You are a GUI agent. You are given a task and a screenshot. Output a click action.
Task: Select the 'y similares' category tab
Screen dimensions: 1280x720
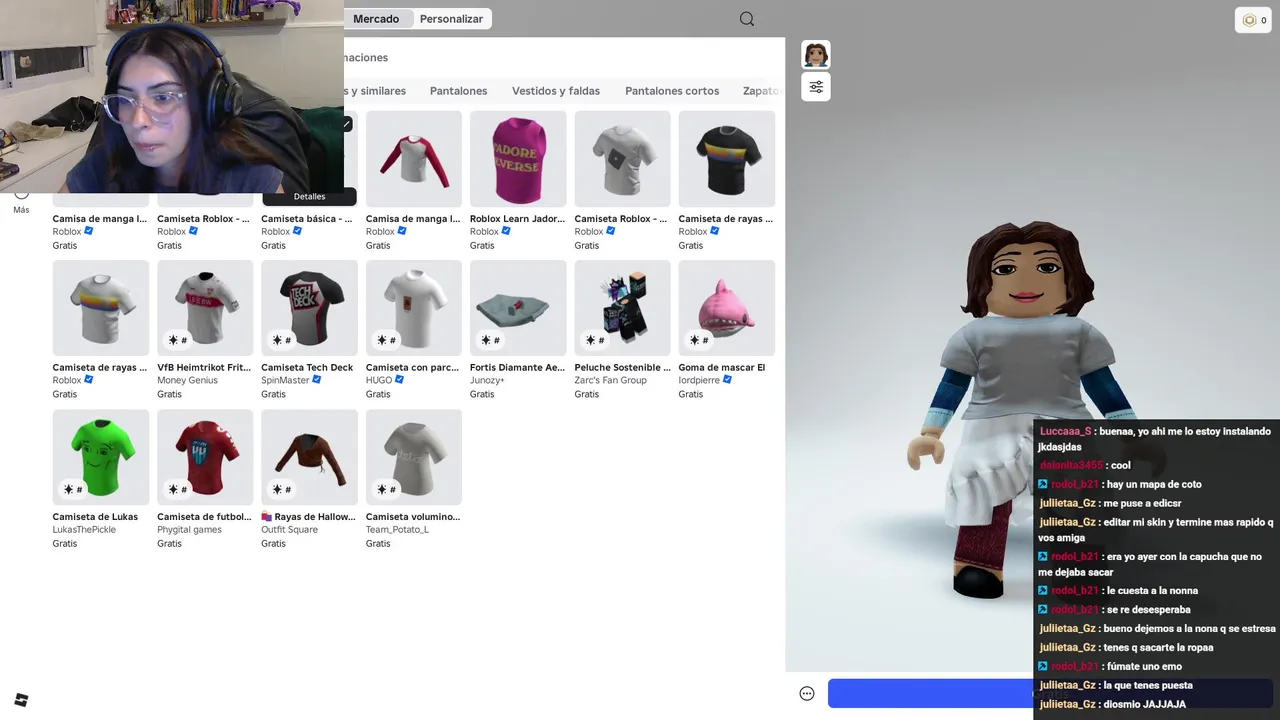(375, 91)
